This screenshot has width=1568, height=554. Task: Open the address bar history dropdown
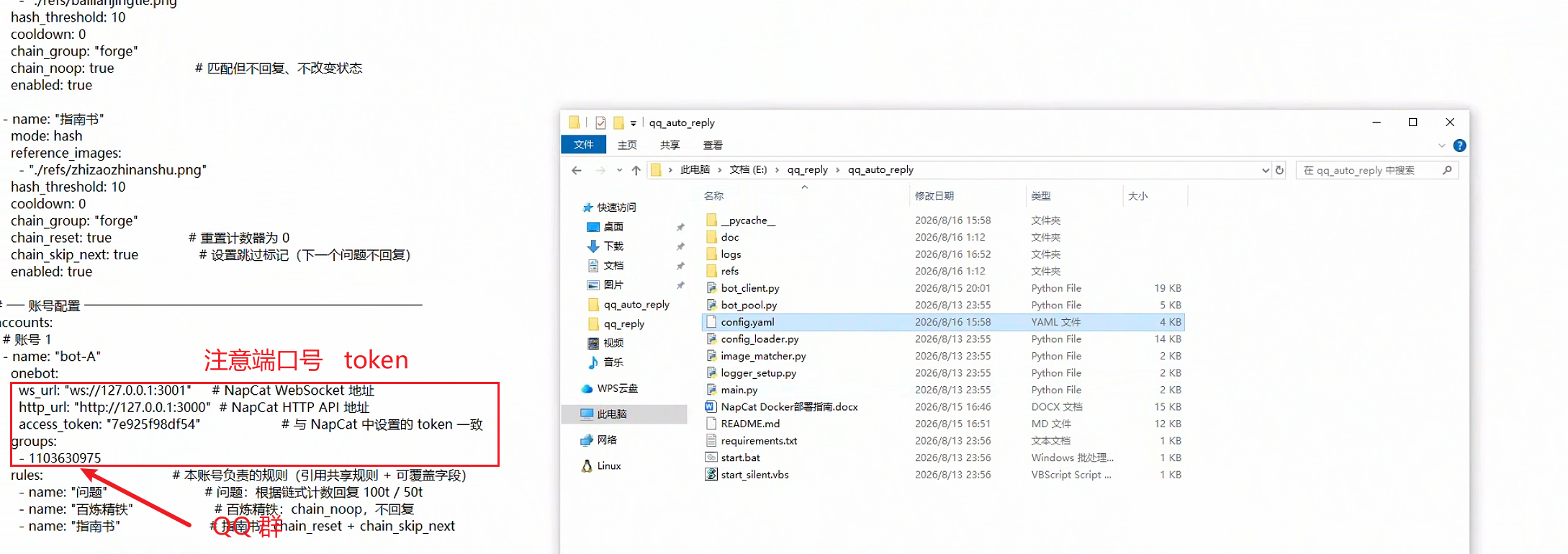click(1265, 171)
